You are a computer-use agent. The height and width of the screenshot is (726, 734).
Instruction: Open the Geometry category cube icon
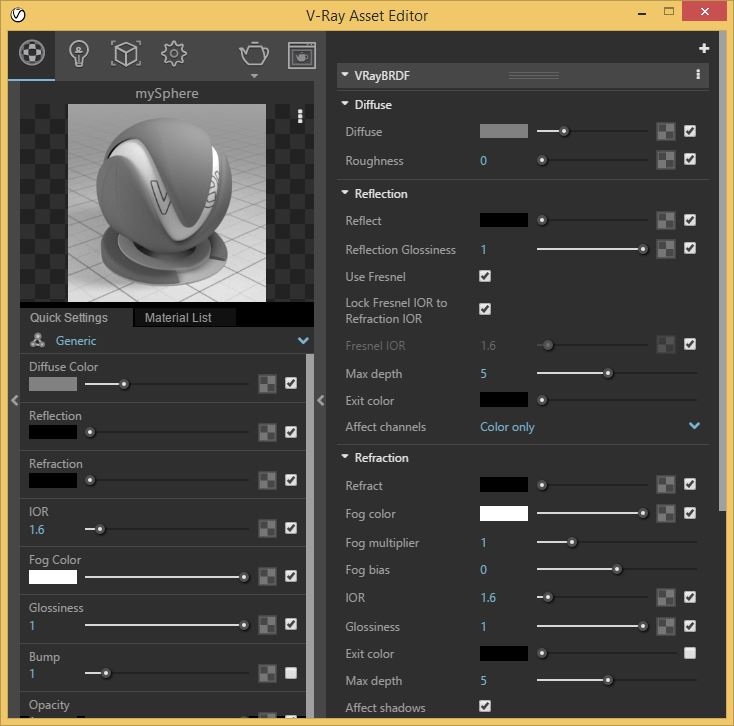pos(125,54)
